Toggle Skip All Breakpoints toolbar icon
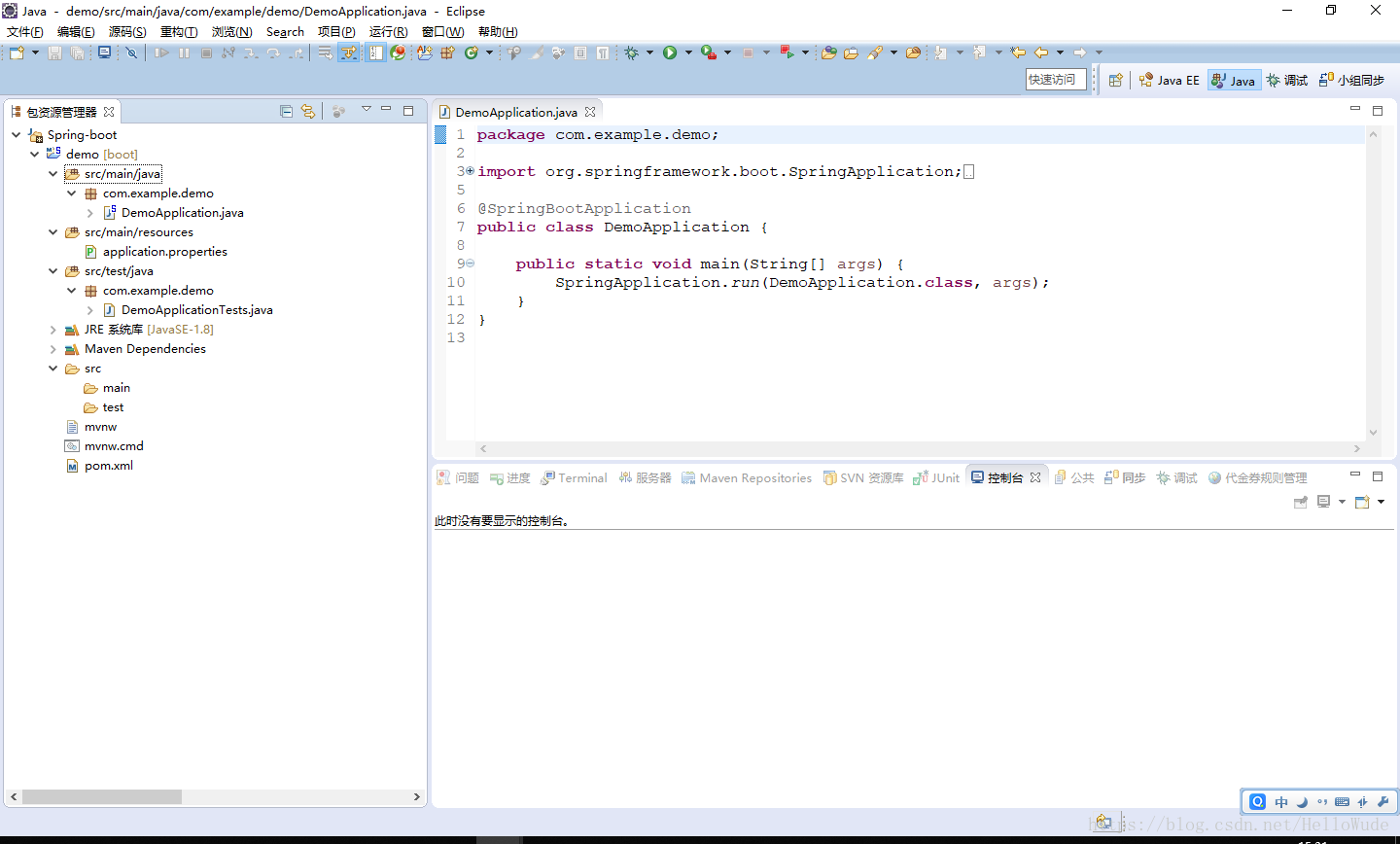Screen dimensions: 1400x844 coord(131,53)
